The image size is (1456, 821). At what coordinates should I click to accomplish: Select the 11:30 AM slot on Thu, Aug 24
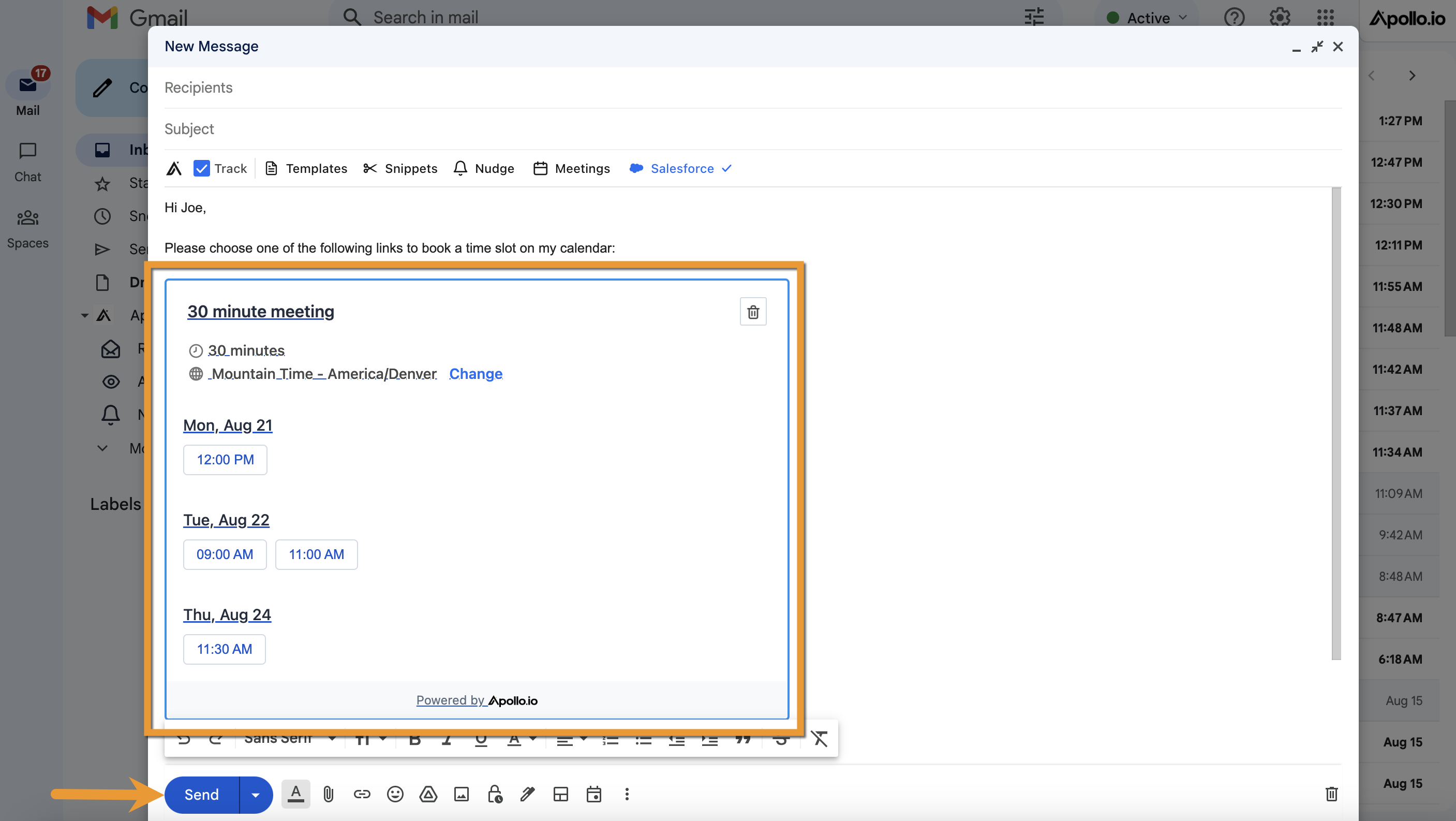(x=225, y=649)
